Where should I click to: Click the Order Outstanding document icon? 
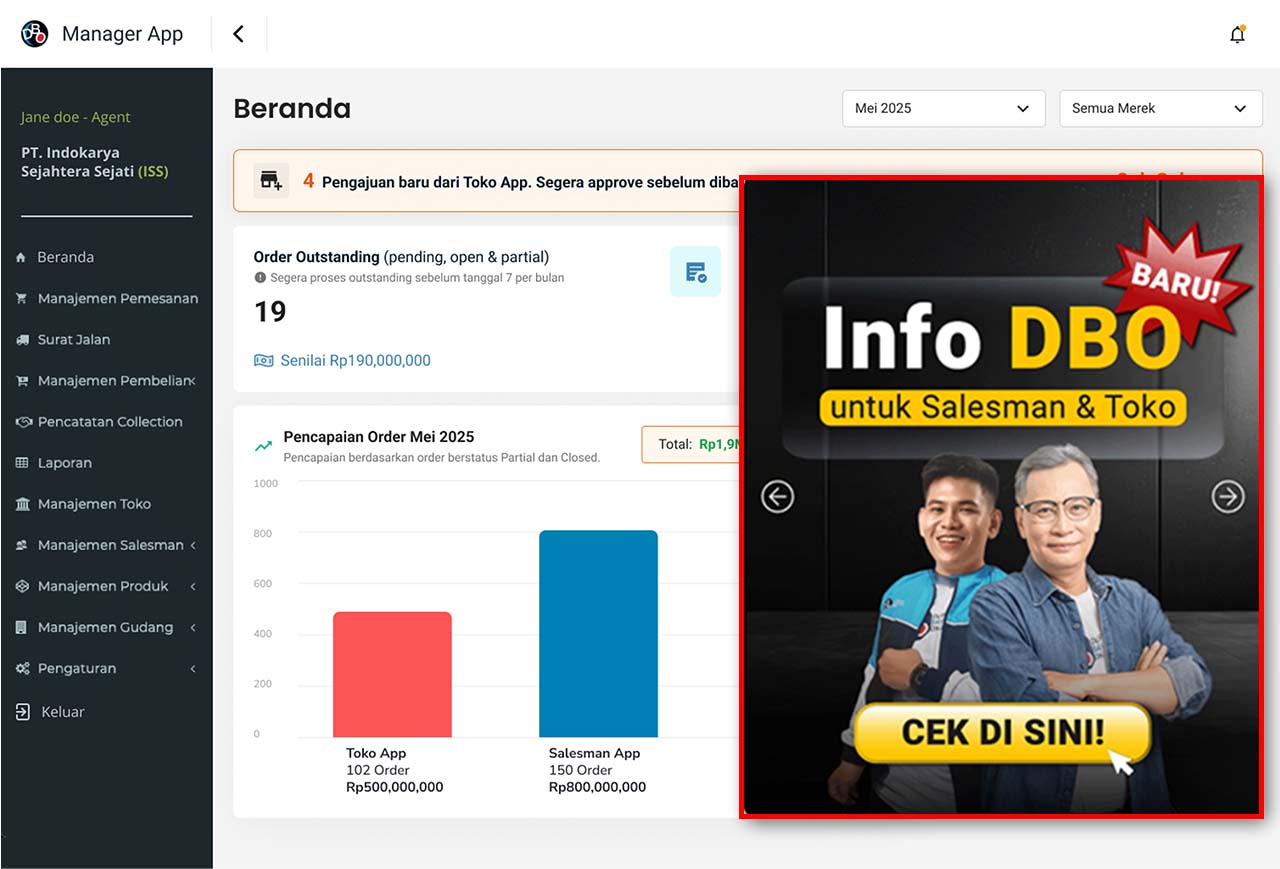coord(695,272)
